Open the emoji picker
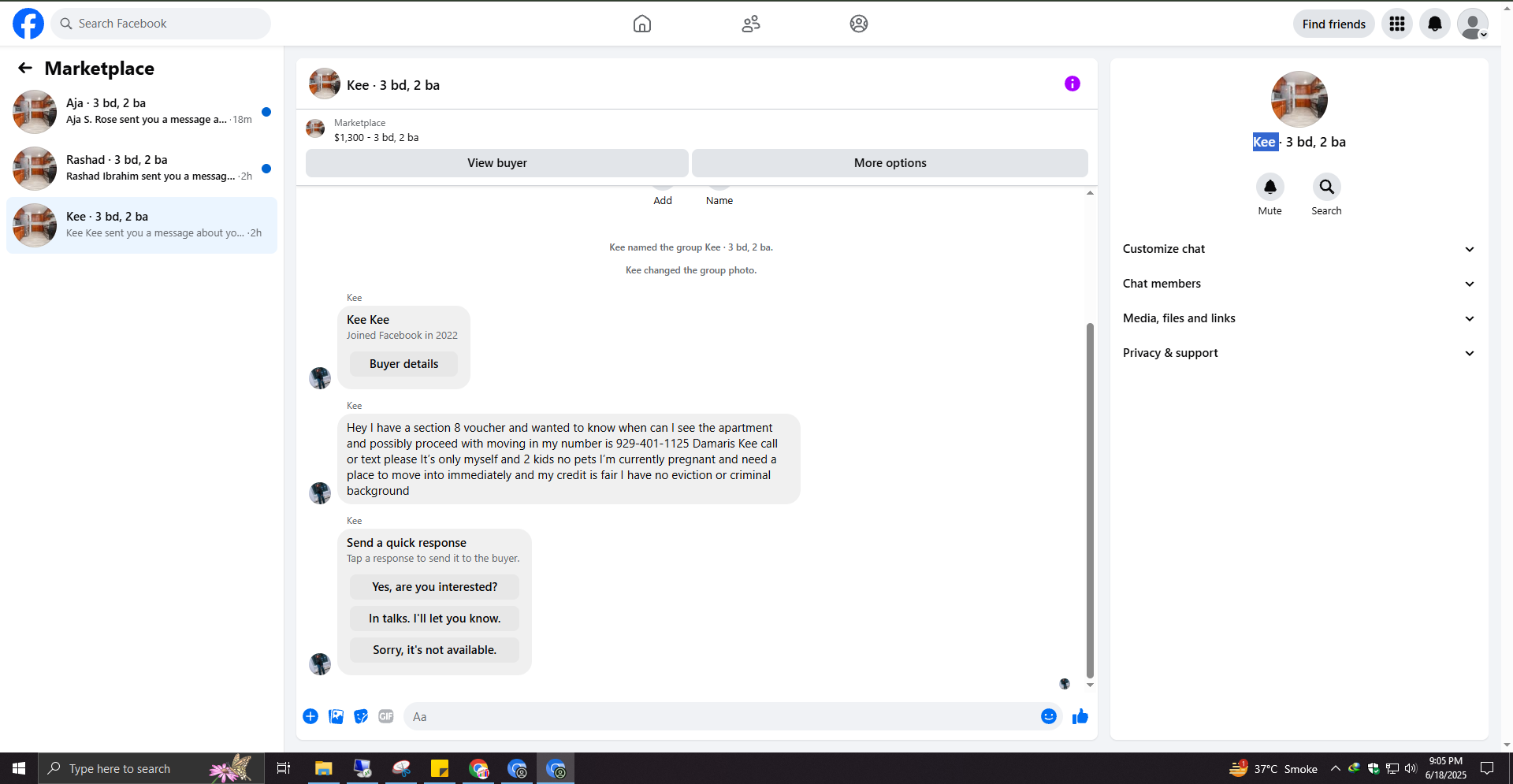Image resolution: width=1513 pixels, height=784 pixels. click(x=1049, y=716)
